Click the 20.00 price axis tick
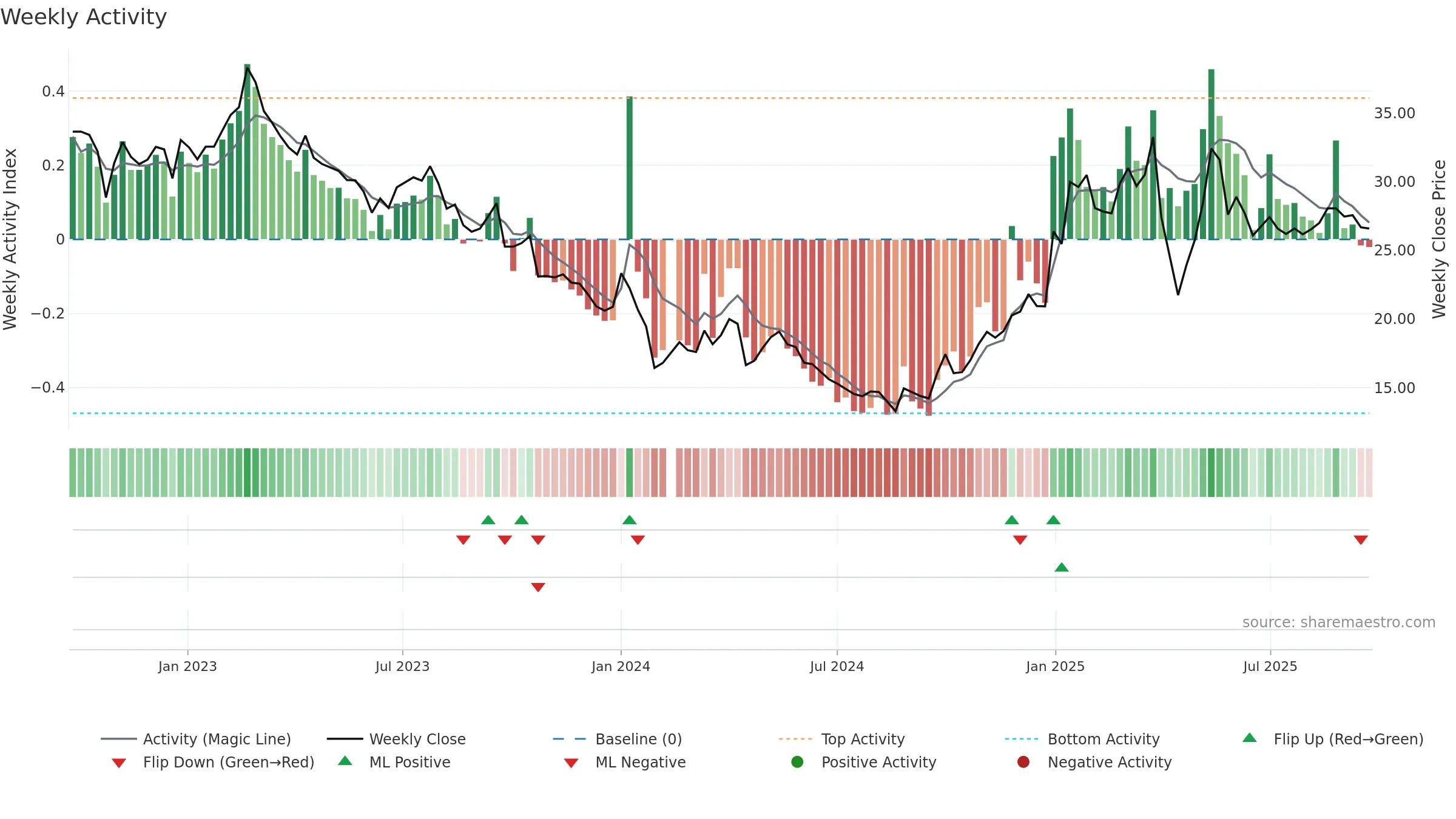The image size is (1456, 819). [1395, 319]
